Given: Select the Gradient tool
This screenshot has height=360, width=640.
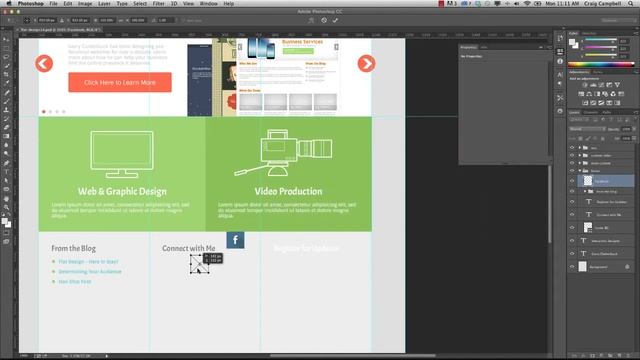Looking at the screenshot, I should coord(6,136).
